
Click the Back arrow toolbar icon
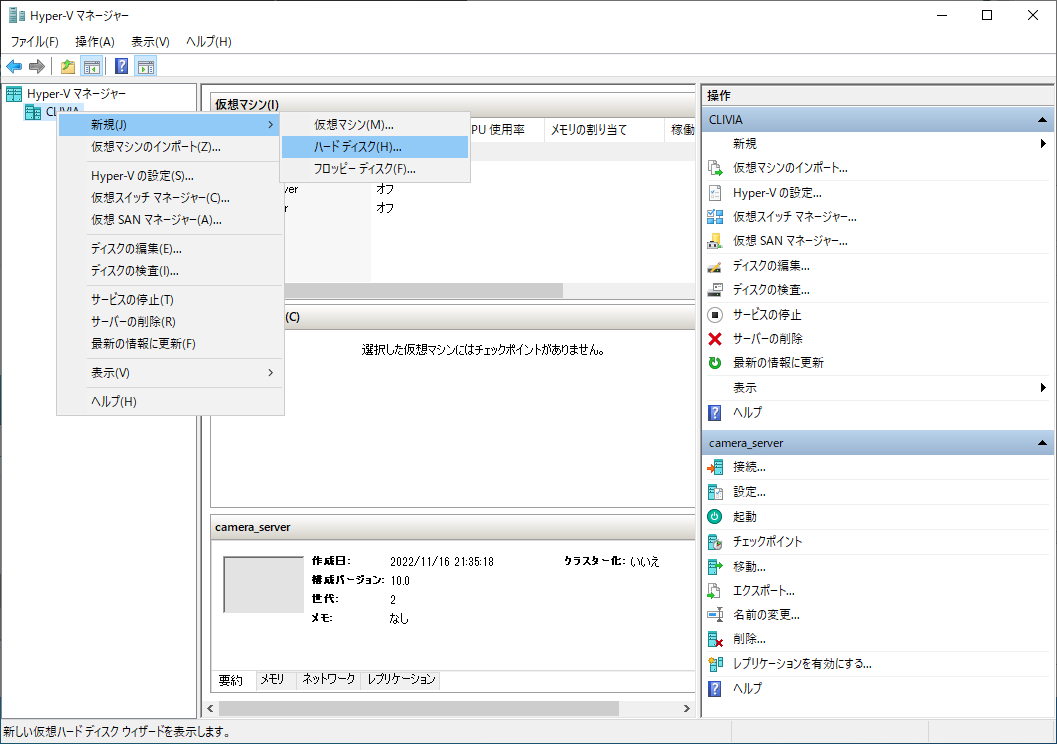tap(14, 66)
